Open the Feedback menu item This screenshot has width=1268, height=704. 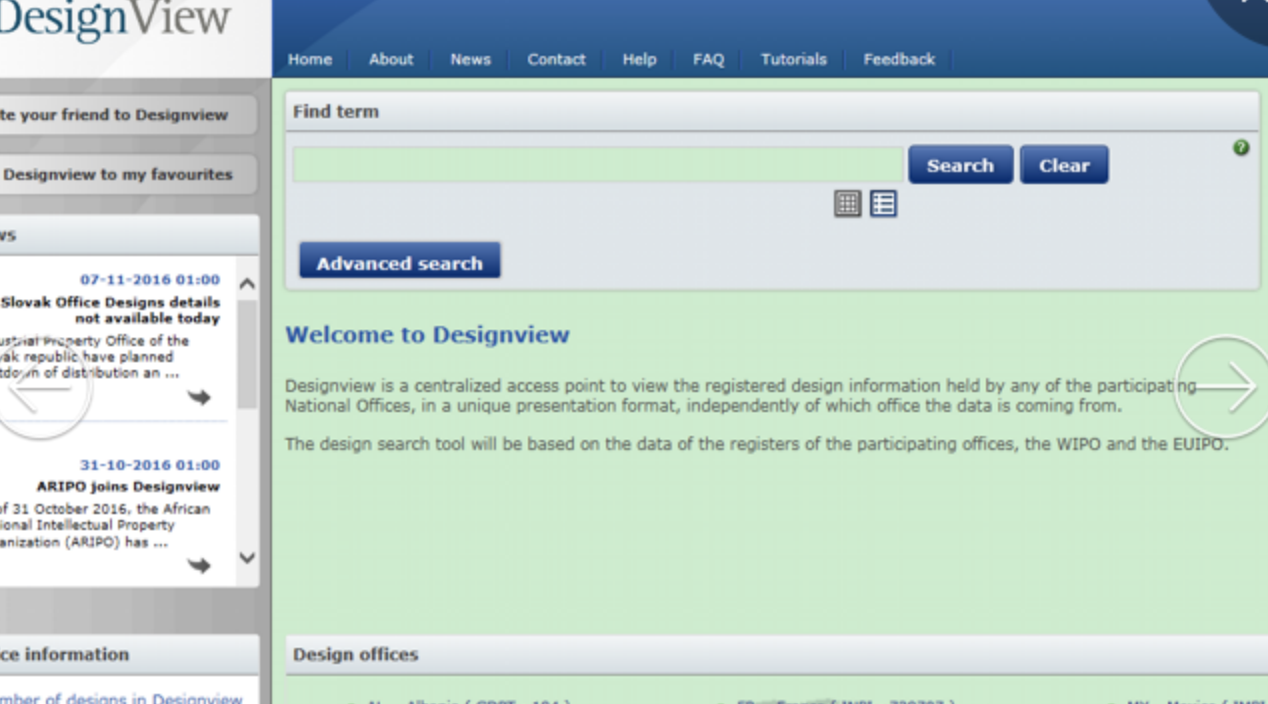899,59
